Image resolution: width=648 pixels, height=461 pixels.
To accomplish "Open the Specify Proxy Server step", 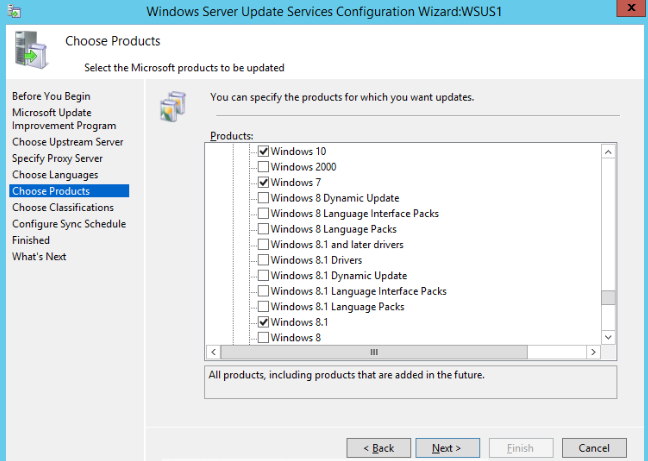I will 57,159.
